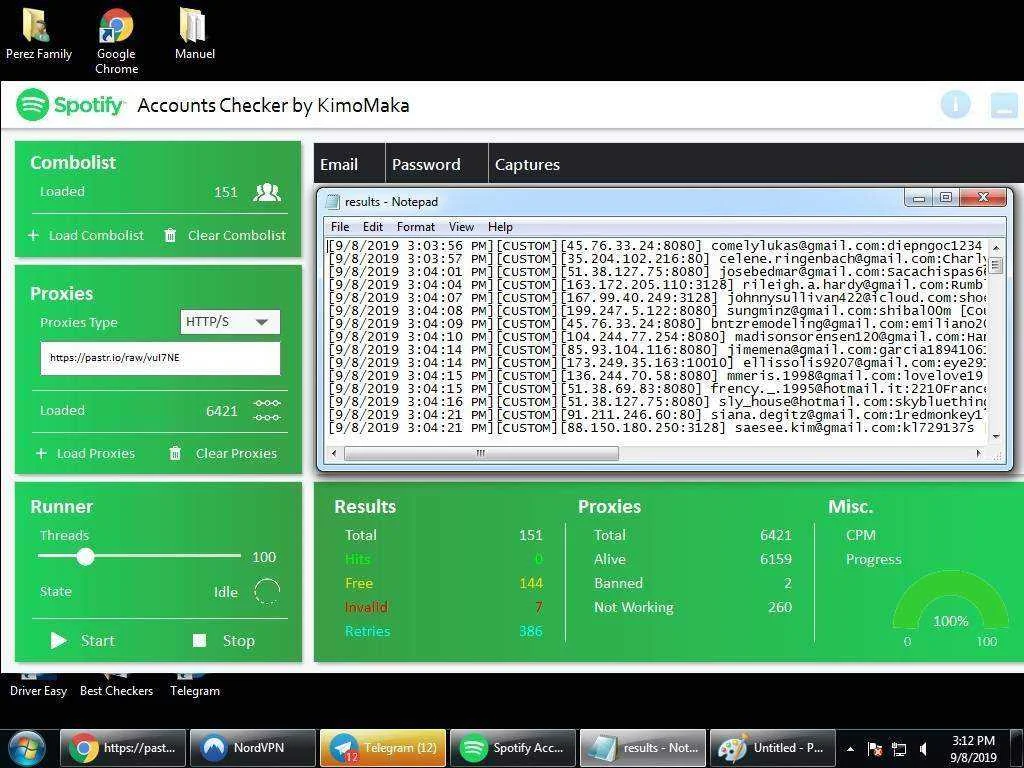Click the loaded proxies network icon
This screenshot has width=1024, height=768.
click(x=267, y=410)
